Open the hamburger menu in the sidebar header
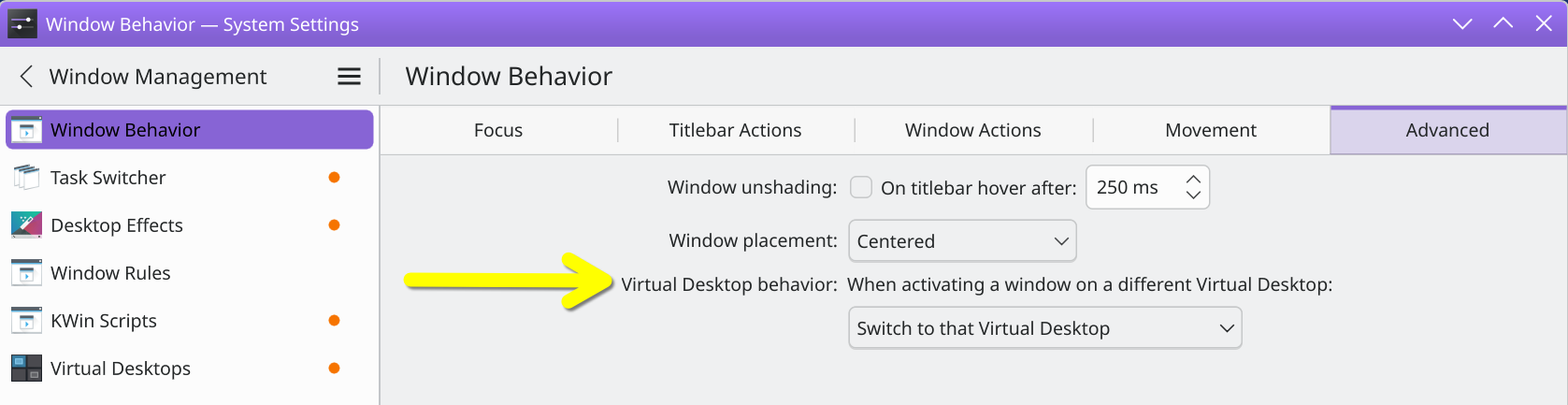This screenshot has width=1568, height=405. [x=349, y=77]
